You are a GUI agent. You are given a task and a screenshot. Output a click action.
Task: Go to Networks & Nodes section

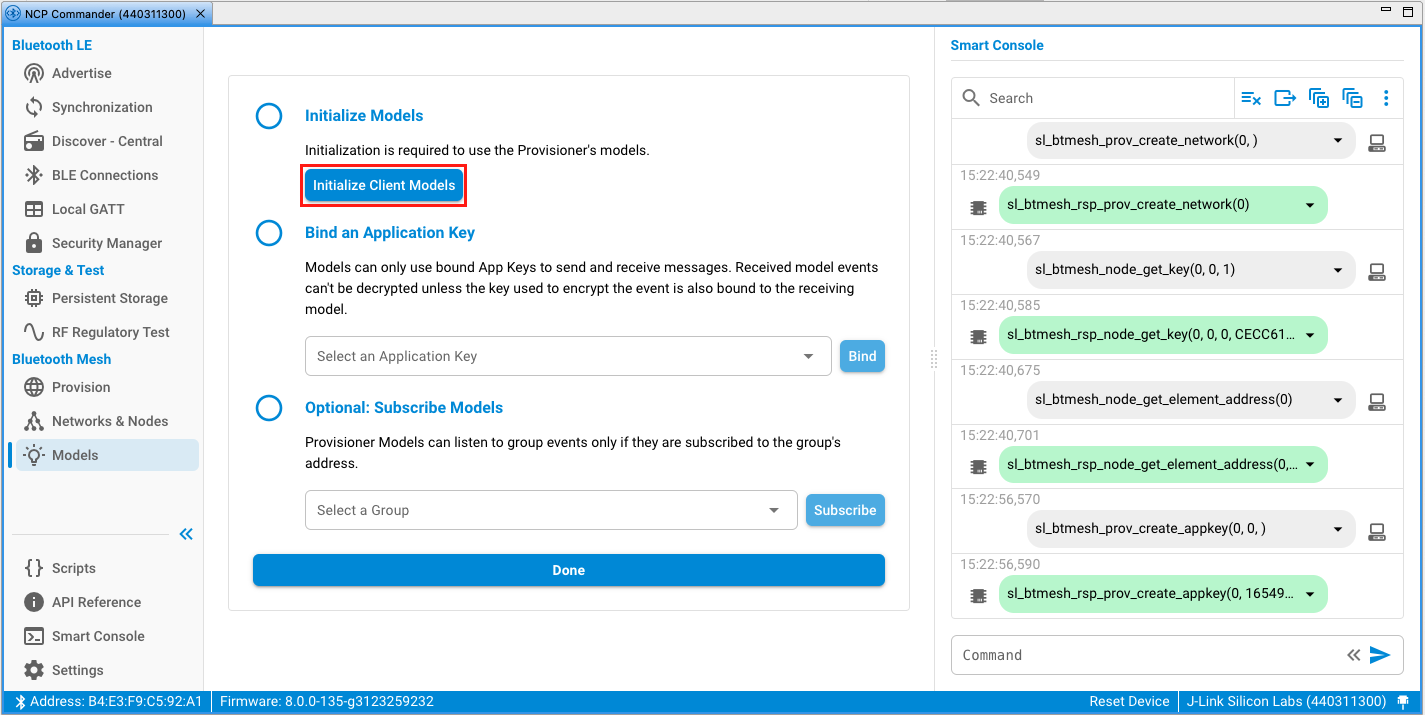tap(110, 421)
